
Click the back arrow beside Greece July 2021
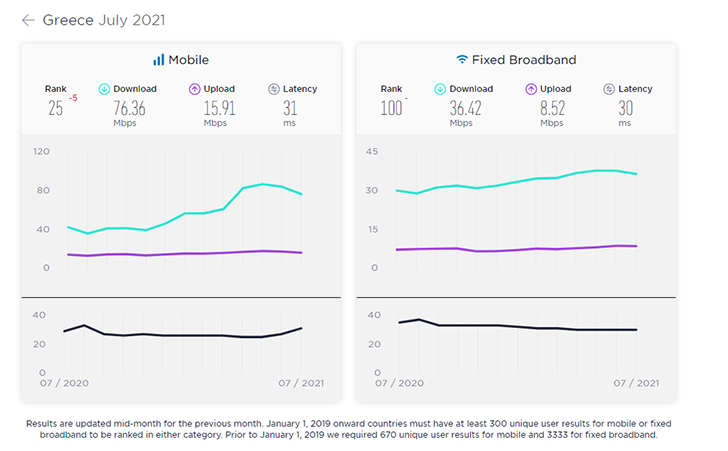click(x=28, y=20)
